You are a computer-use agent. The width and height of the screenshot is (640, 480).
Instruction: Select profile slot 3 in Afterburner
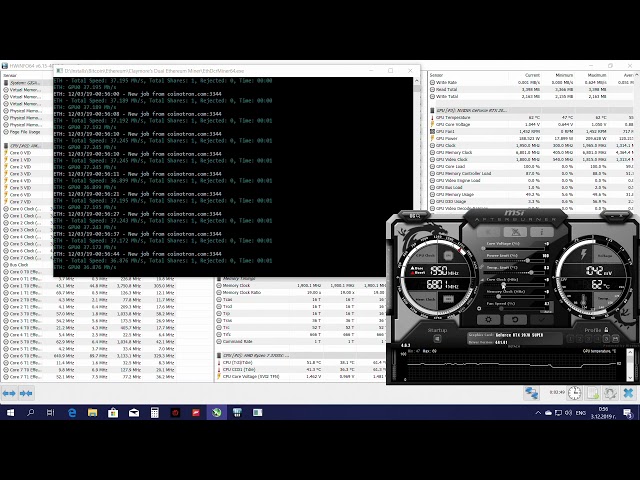tap(589, 339)
